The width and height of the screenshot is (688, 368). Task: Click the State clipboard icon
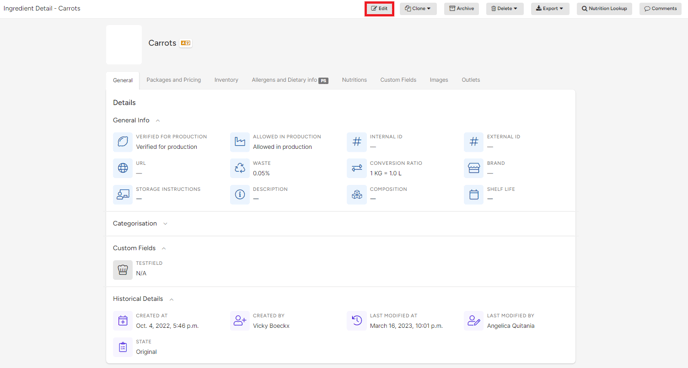coord(123,347)
